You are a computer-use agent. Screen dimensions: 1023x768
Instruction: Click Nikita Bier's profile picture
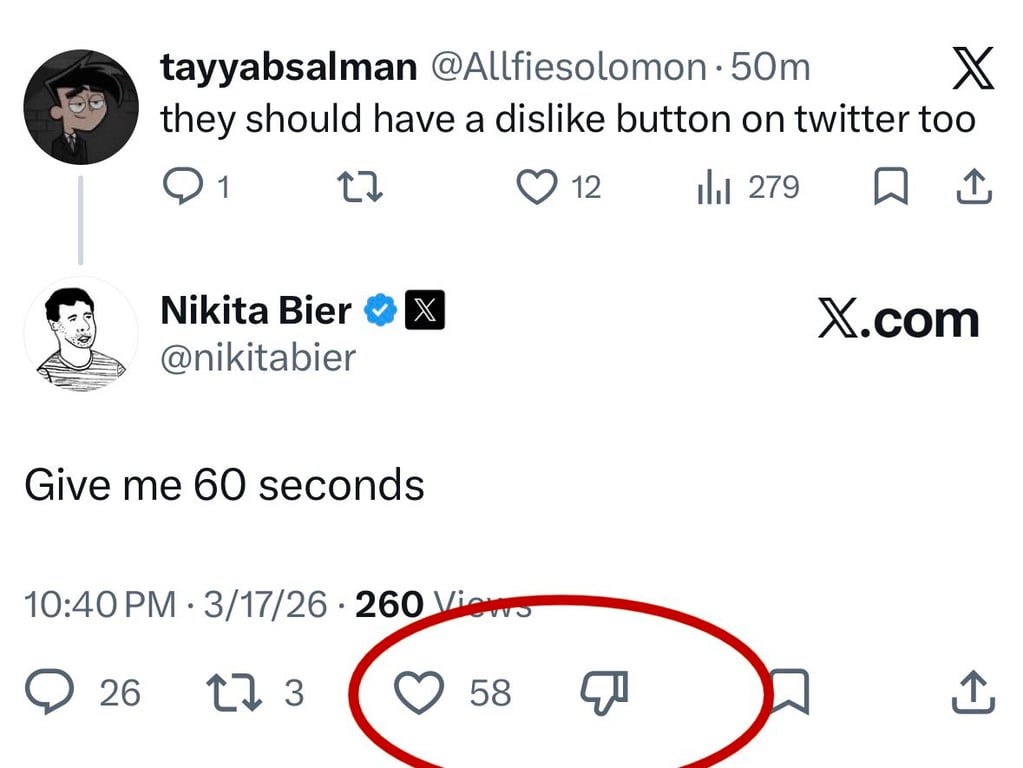pos(80,335)
